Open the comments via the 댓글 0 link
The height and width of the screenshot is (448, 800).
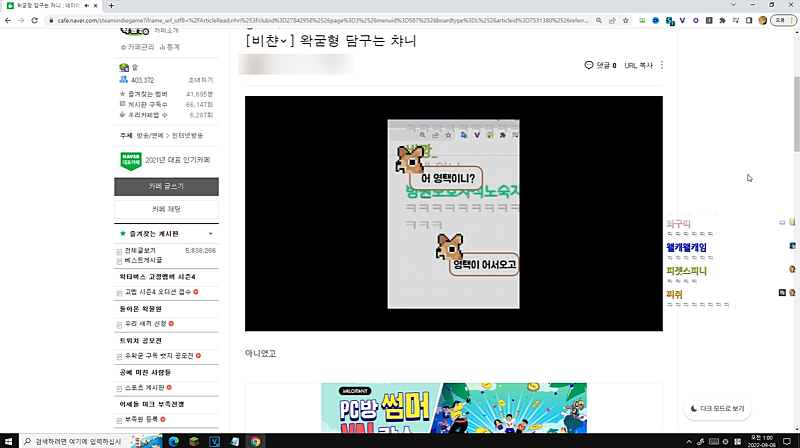(601, 65)
